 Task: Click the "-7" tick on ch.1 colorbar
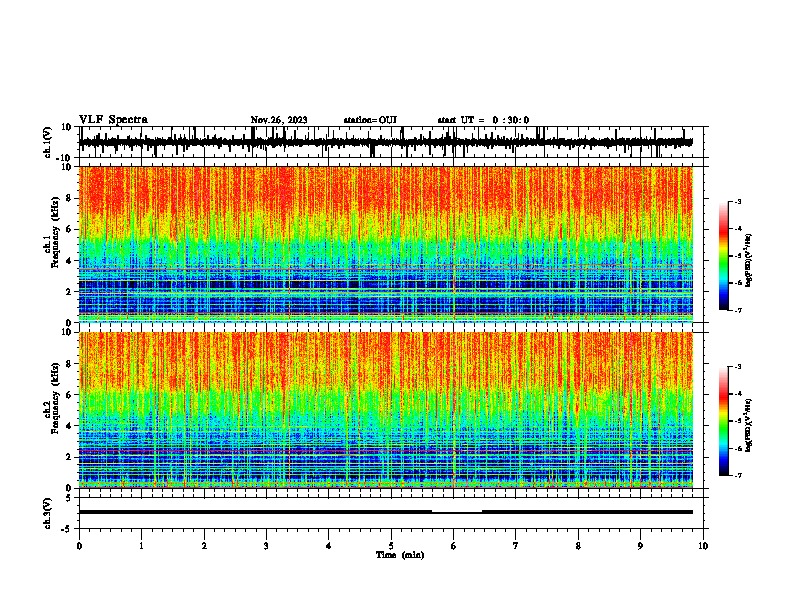737,310
